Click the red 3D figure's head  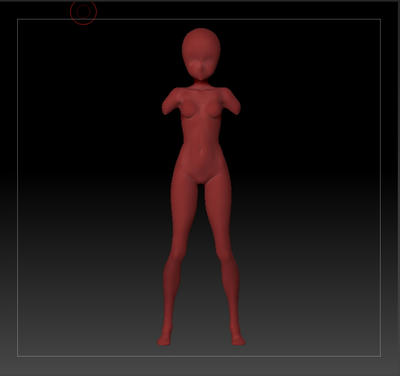[201, 53]
